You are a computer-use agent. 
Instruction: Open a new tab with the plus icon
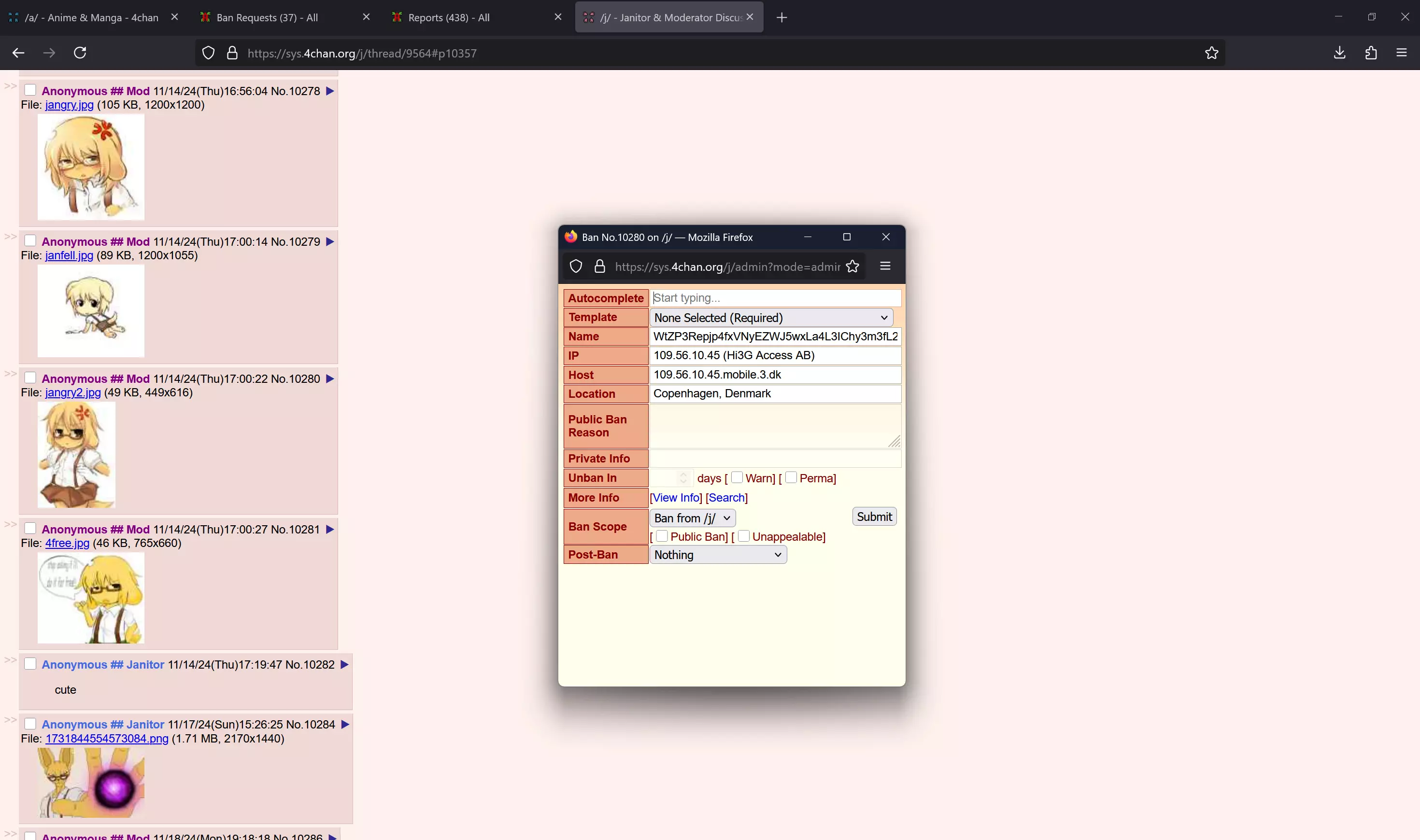point(781,17)
